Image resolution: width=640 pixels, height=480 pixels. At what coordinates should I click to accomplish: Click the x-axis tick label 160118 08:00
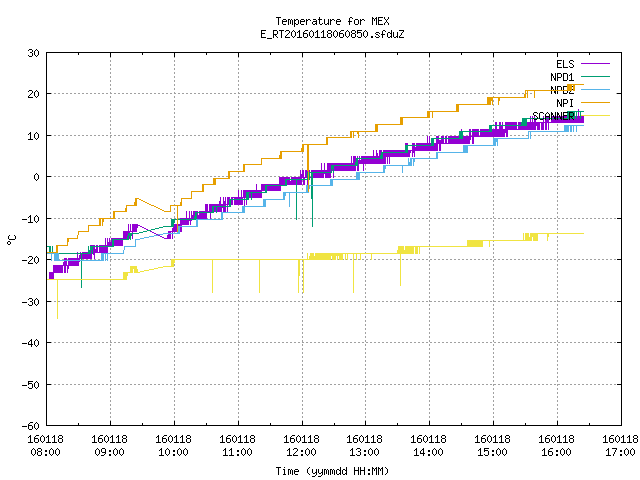pyautogui.click(x=46, y=446)
